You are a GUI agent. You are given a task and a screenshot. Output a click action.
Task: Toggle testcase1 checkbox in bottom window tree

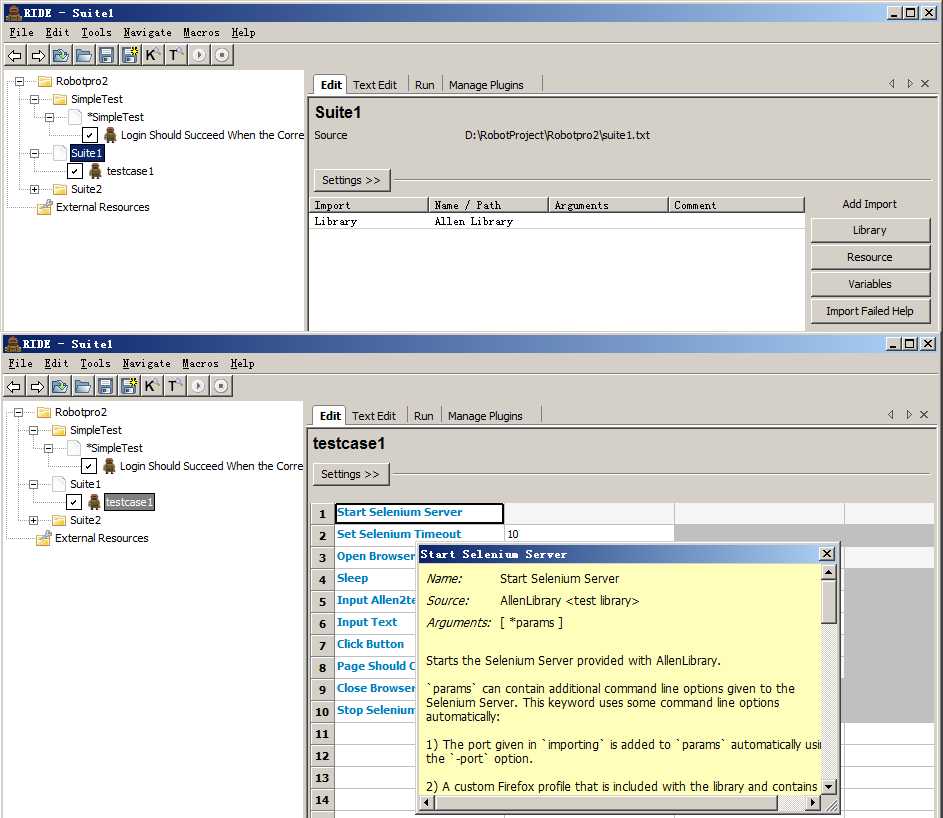73,502
